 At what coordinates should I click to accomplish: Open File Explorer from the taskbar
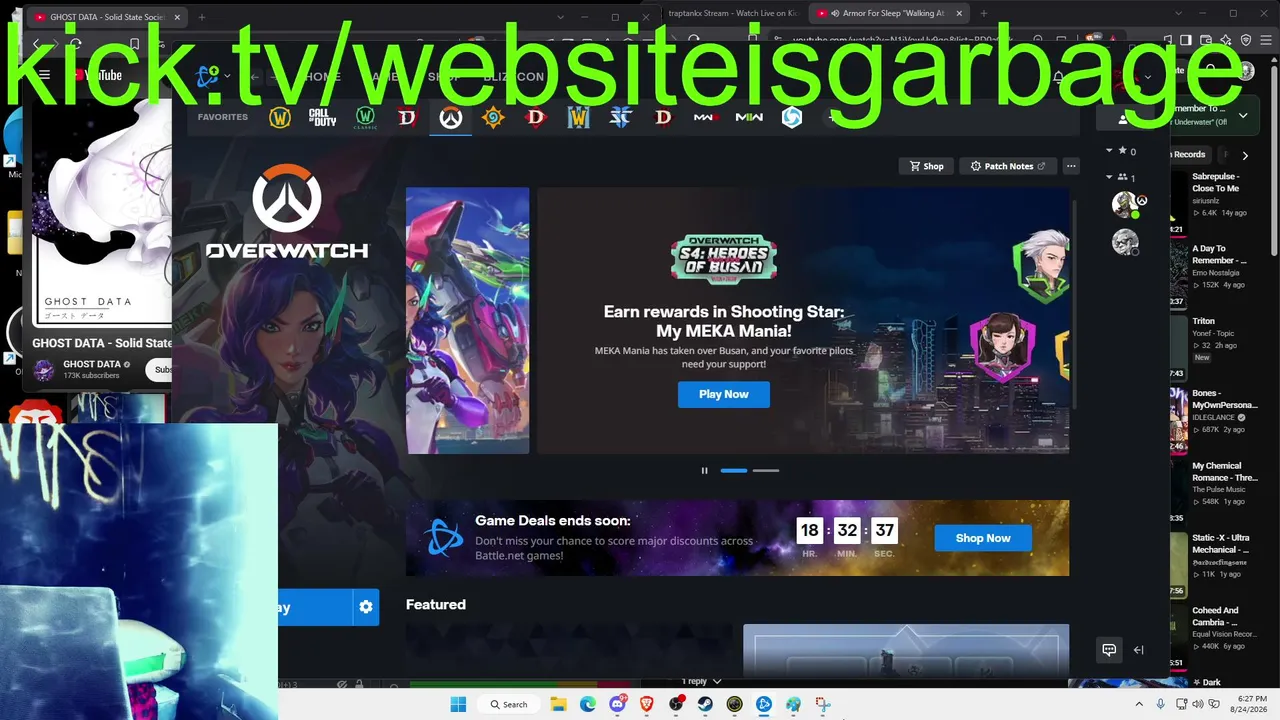pyautogui.click(x=559, y=704)
